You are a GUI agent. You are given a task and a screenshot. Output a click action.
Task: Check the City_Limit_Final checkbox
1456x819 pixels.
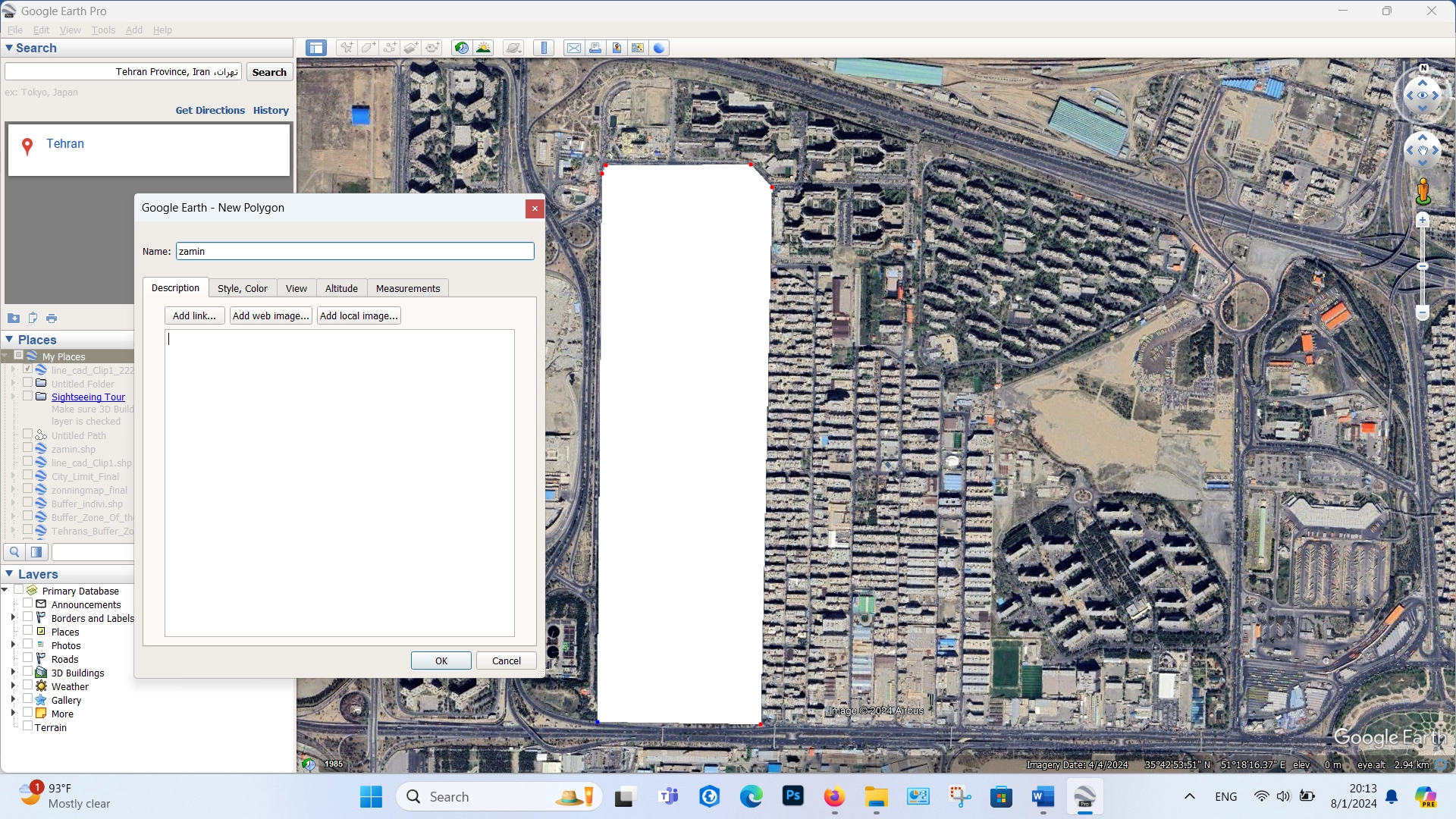tap(27, 475)
